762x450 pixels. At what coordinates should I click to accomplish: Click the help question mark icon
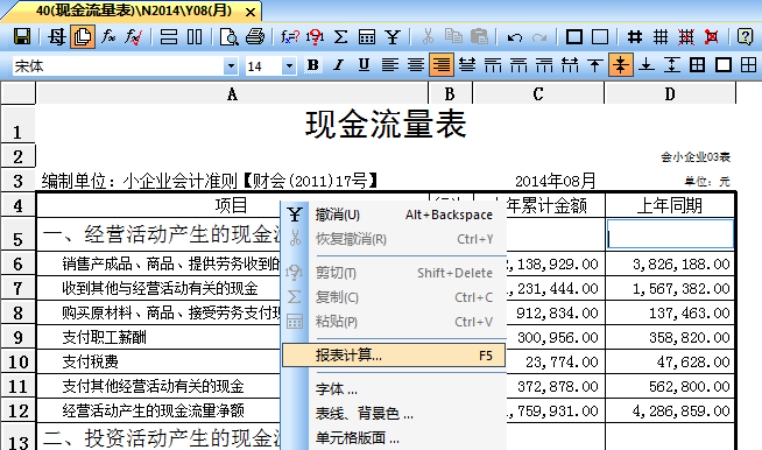[x=745, y=37]
